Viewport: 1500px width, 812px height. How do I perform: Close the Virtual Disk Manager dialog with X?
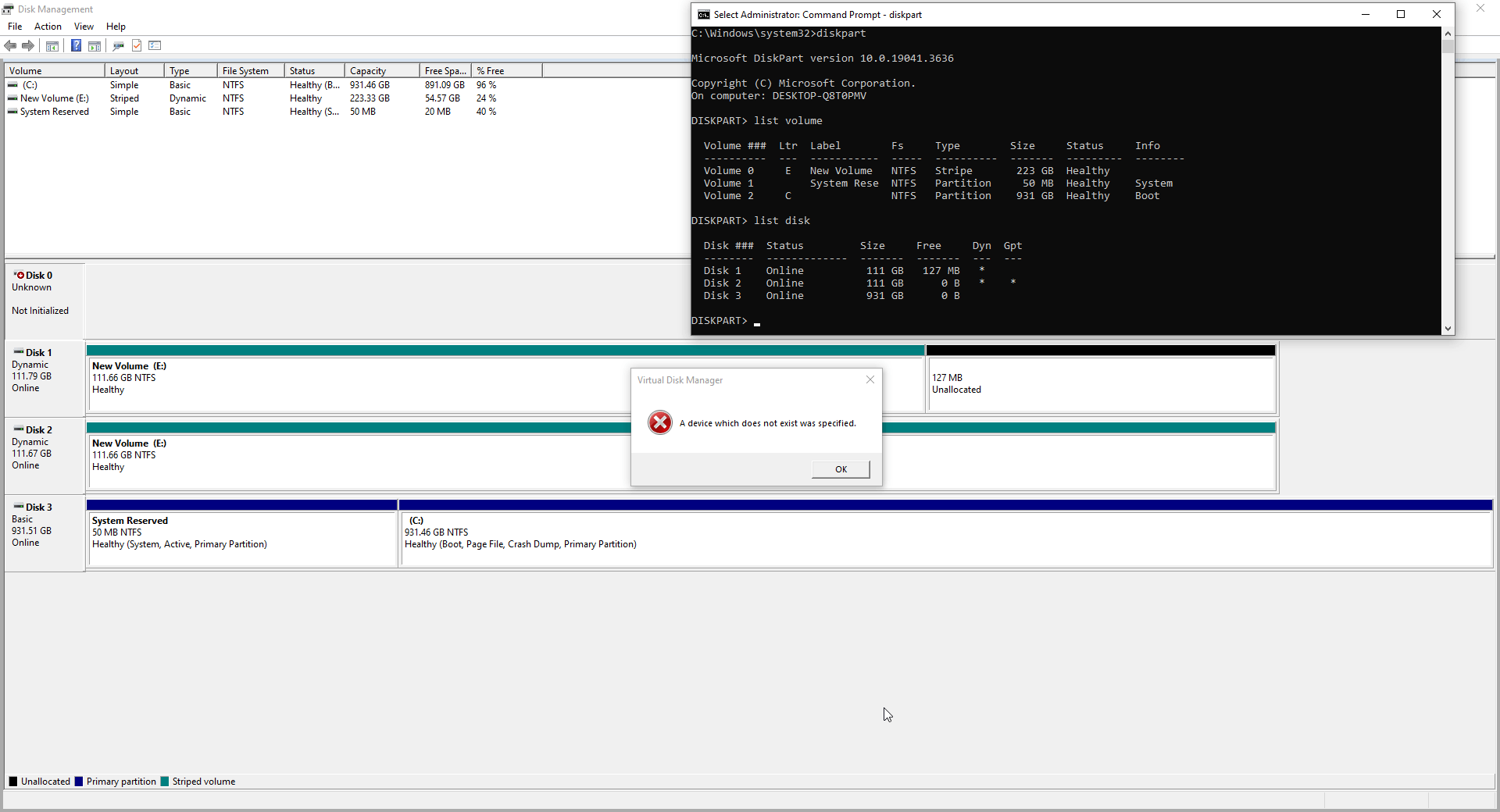pyautogui.click(x=870, y=379)
